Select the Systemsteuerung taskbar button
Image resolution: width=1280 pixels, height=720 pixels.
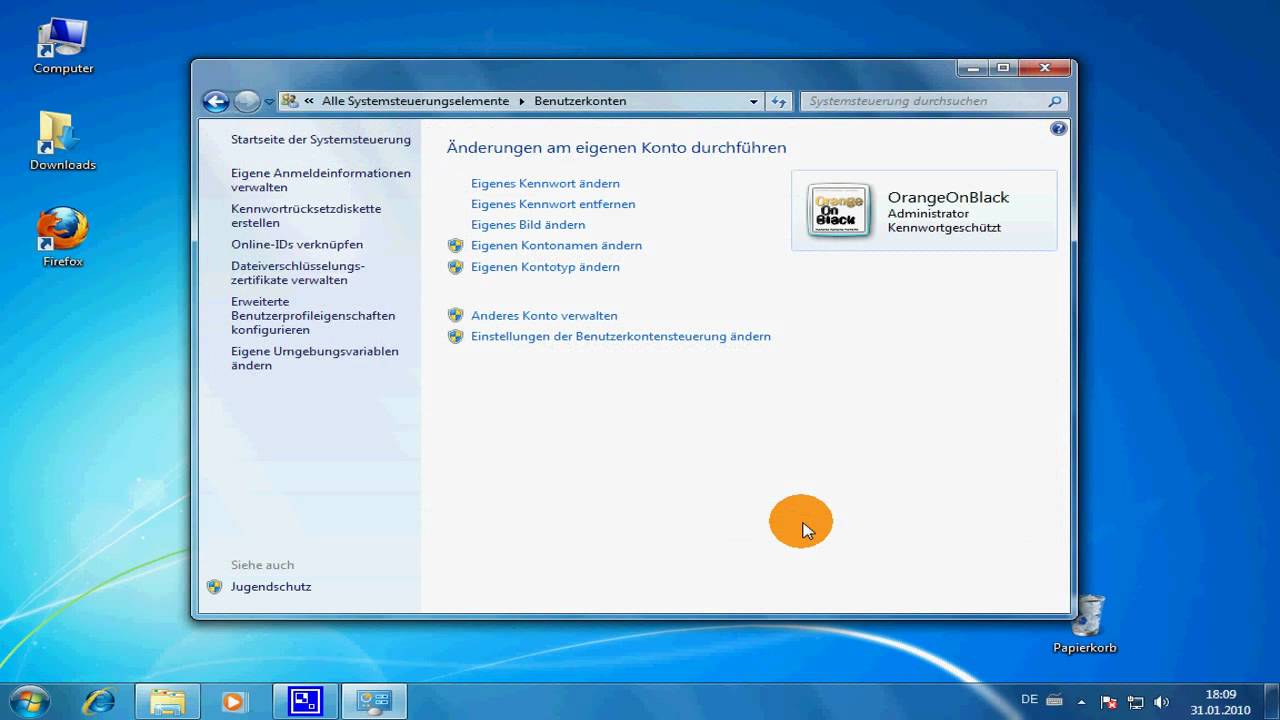(x=372, y=702)
